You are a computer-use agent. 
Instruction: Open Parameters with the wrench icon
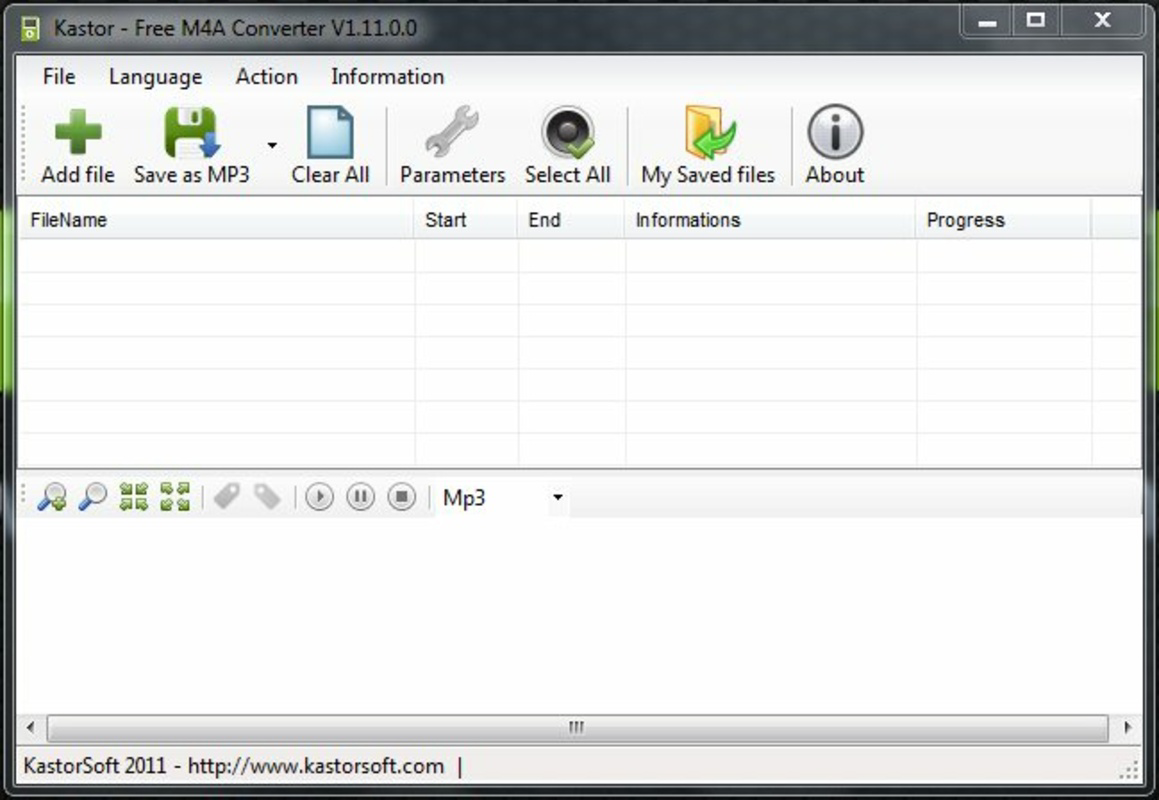pos(452,132)
